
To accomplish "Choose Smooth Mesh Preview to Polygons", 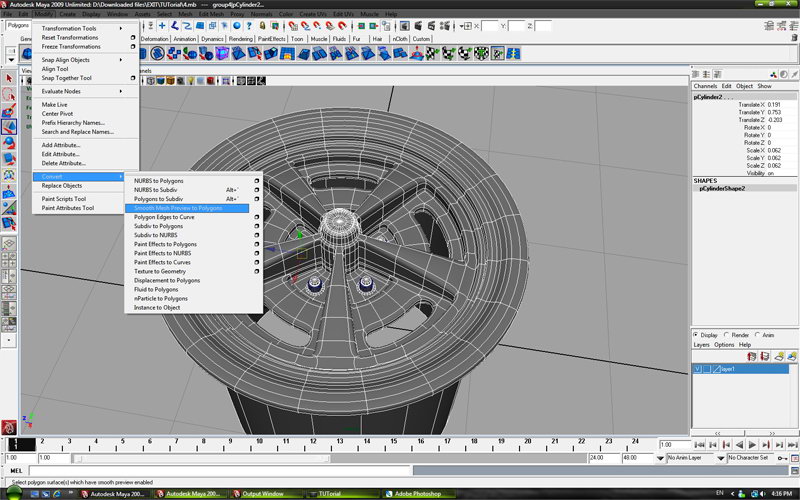I will [x=178, y=208].
